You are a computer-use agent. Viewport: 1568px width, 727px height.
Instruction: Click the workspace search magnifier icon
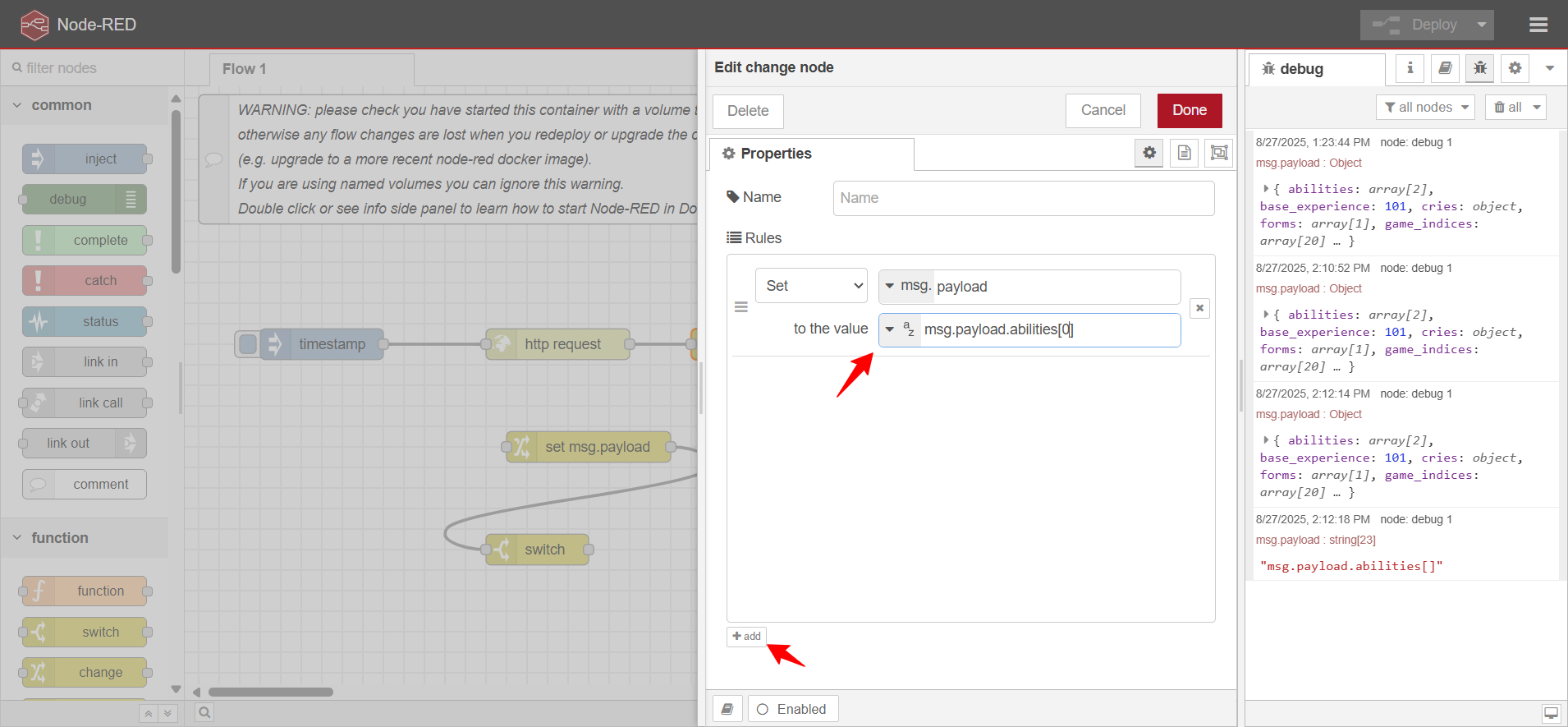coord(205,712)
